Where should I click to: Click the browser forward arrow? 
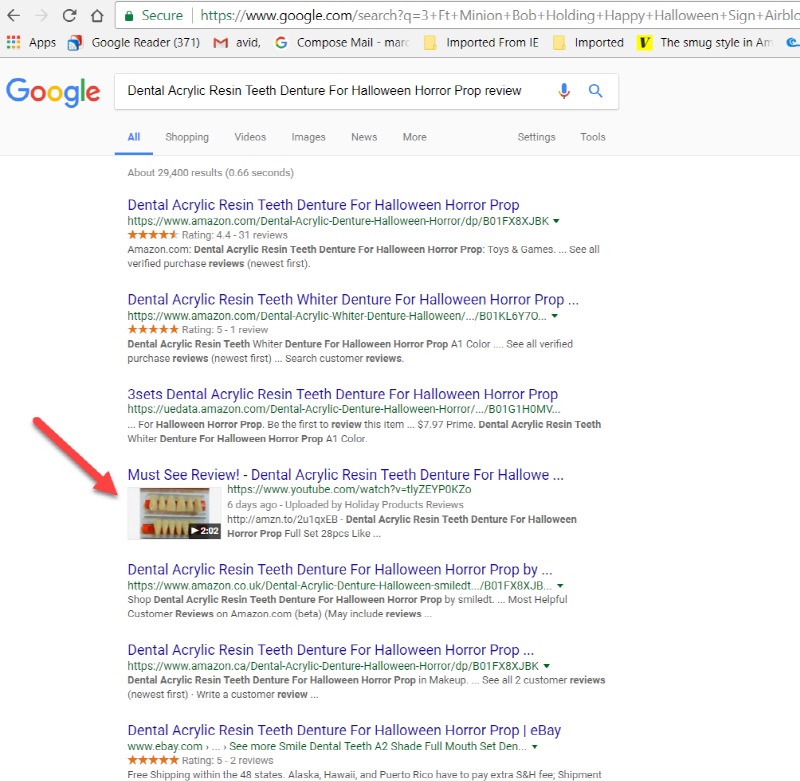point(41,15)
